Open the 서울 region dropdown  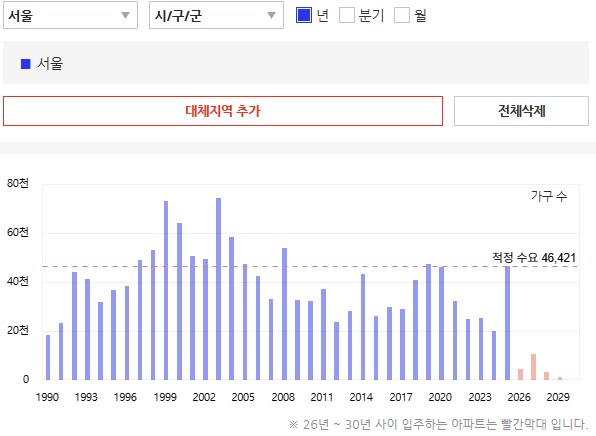pyautogui.click(x=70, y=15)
